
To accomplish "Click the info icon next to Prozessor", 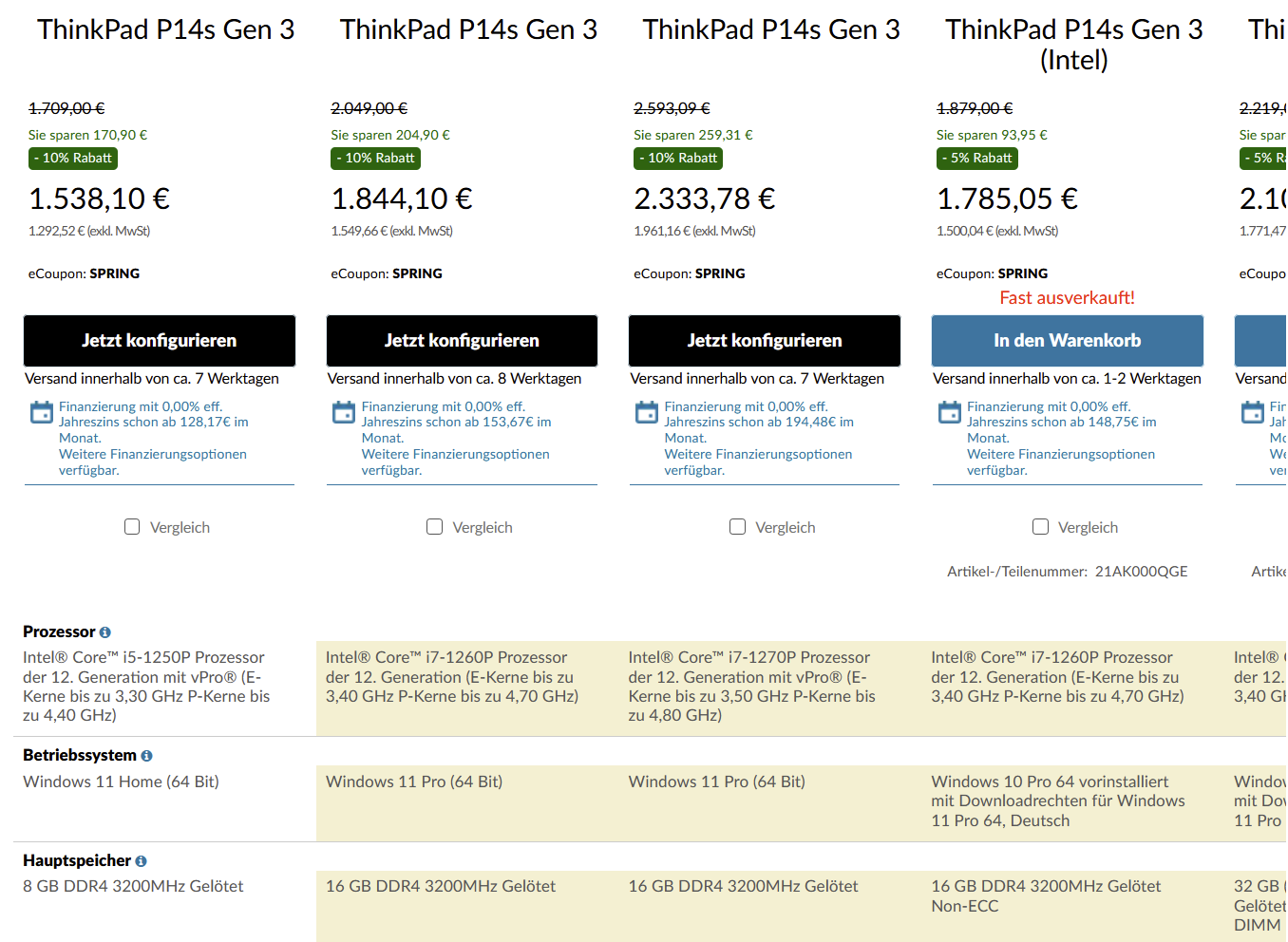I will [x=105, y=632].
